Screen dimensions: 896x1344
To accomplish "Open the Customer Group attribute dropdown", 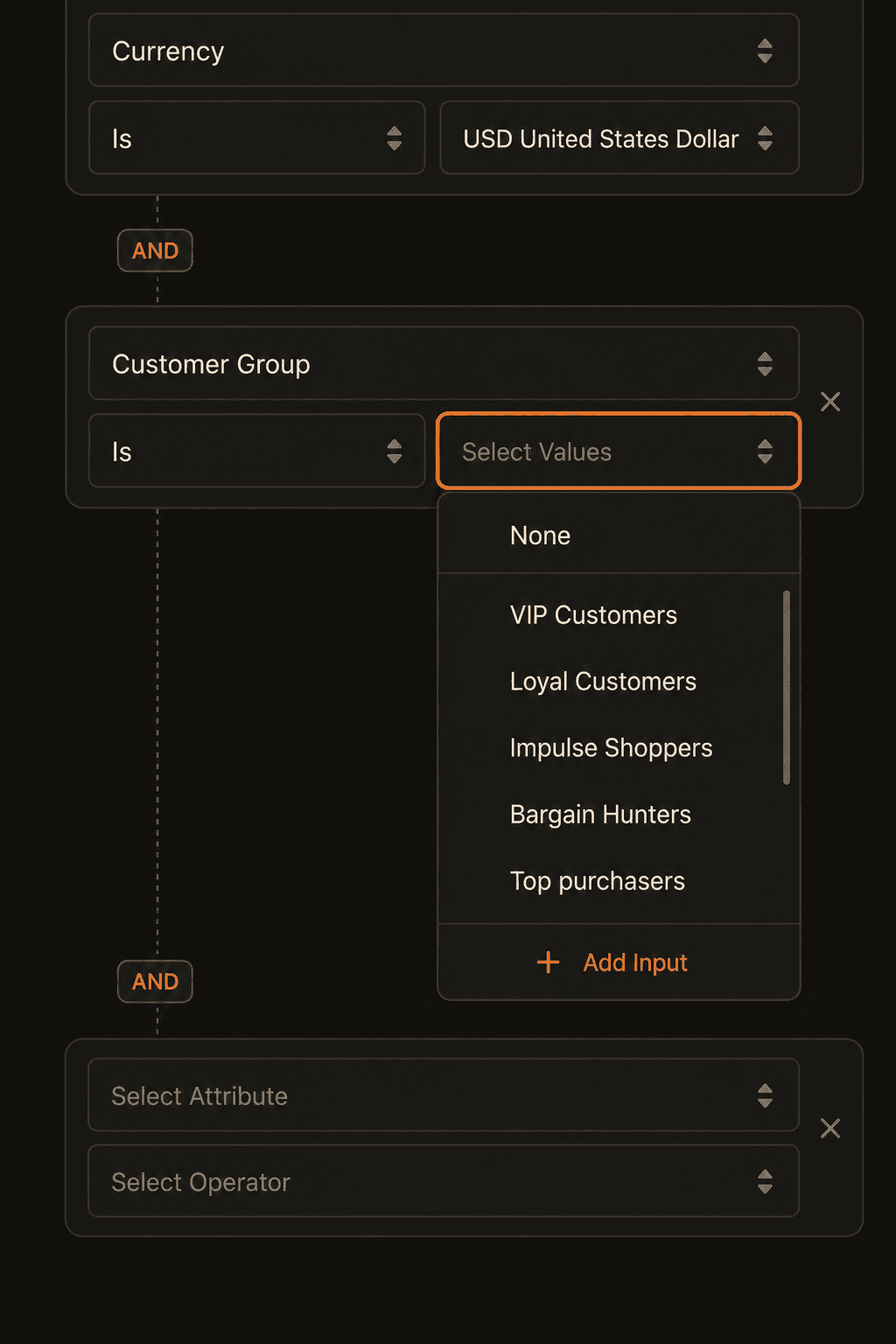I will click(x=444, y=364).
